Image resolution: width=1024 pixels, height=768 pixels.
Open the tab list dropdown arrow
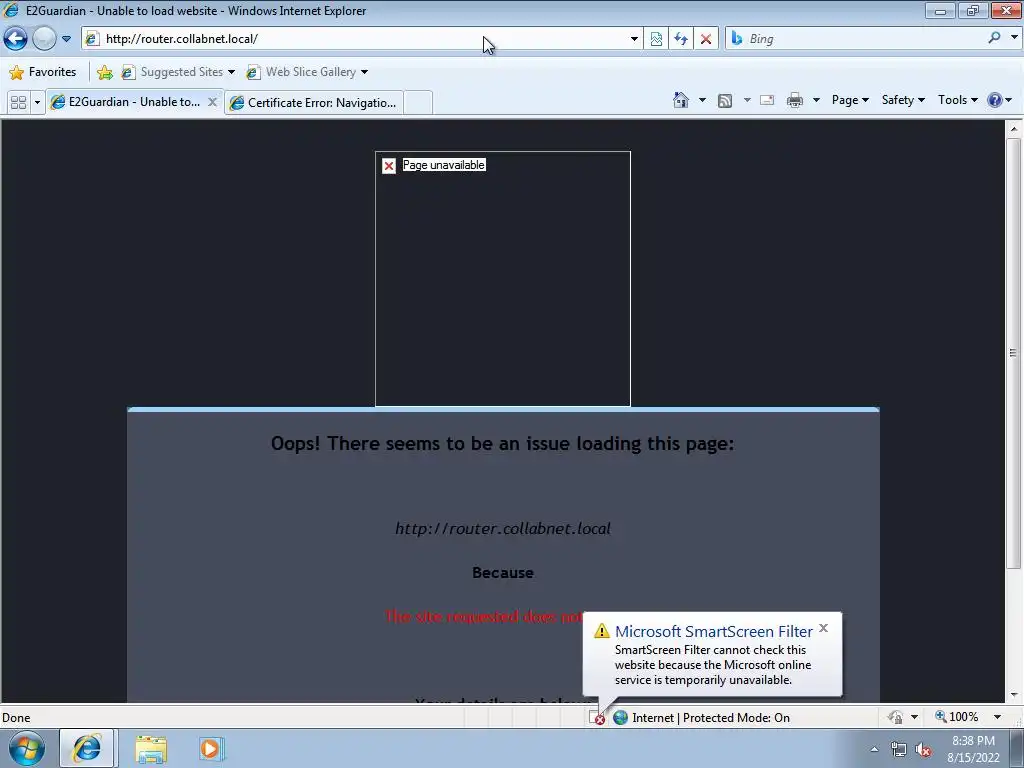click(37, 102)
